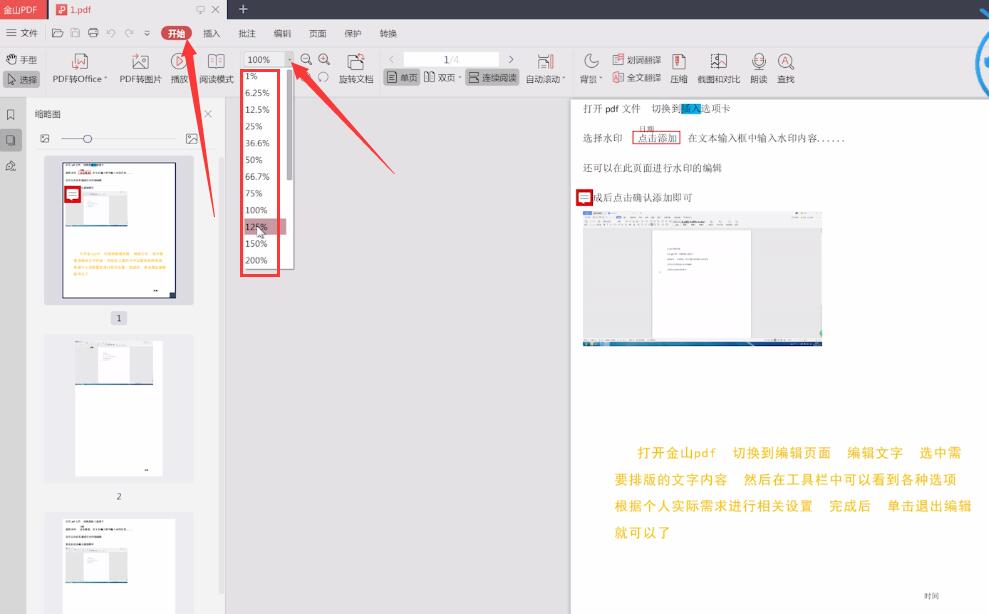Start slideshow with the 播放 button
Image resolution: width=989 pixels, height=614 pixels.
click(178, 69)
